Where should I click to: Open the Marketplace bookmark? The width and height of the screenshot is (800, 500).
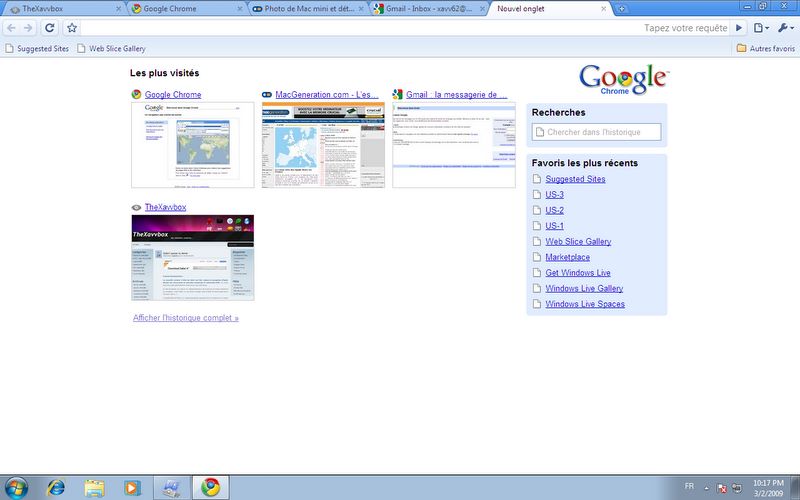pos(567,257)
